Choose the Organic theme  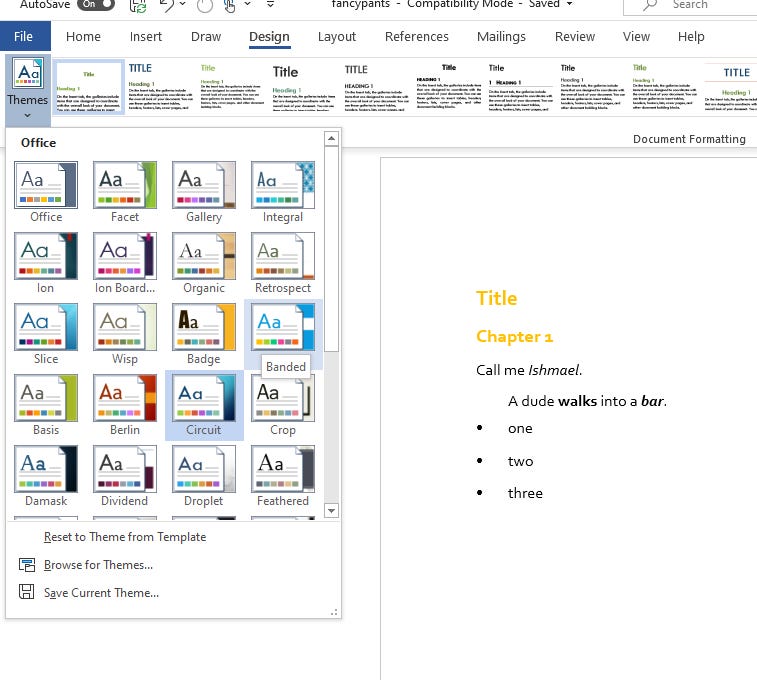point(204,256)
